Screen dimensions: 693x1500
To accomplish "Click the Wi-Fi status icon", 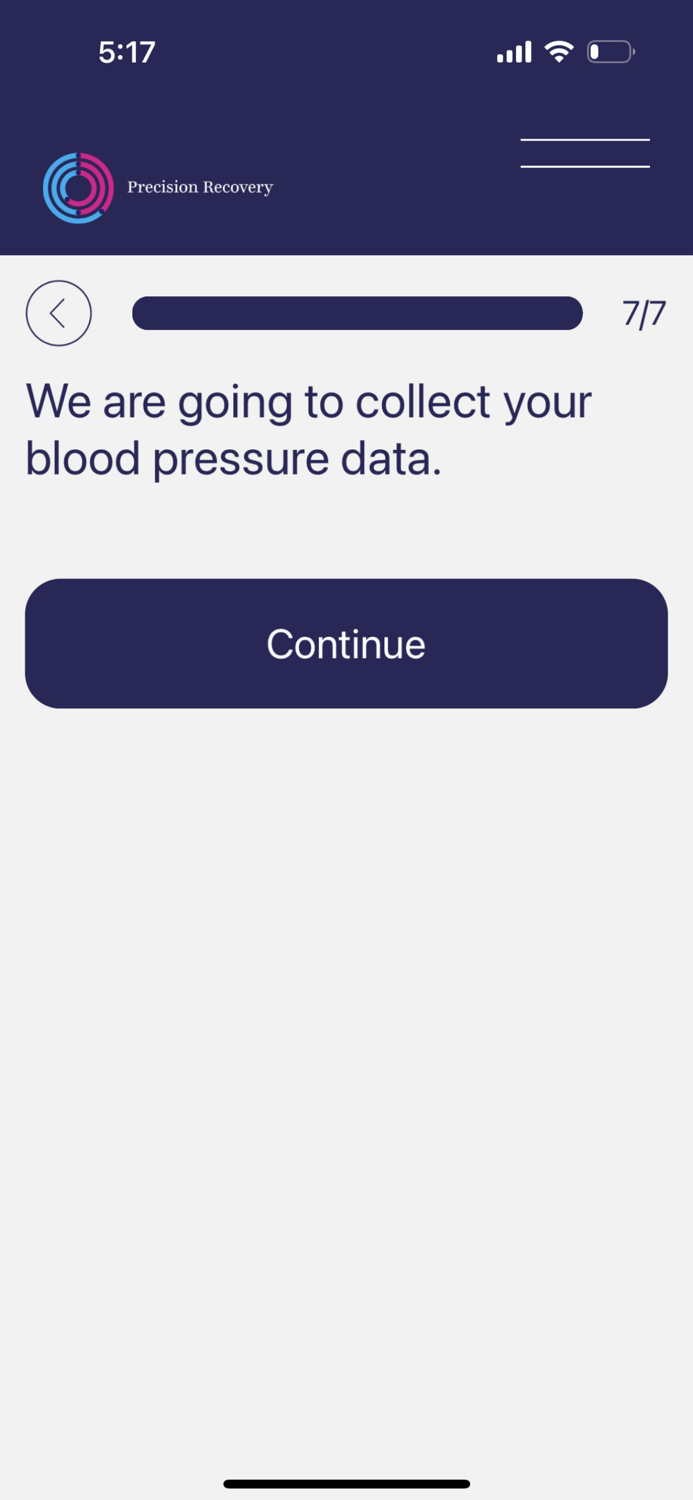I will point(558,50).
